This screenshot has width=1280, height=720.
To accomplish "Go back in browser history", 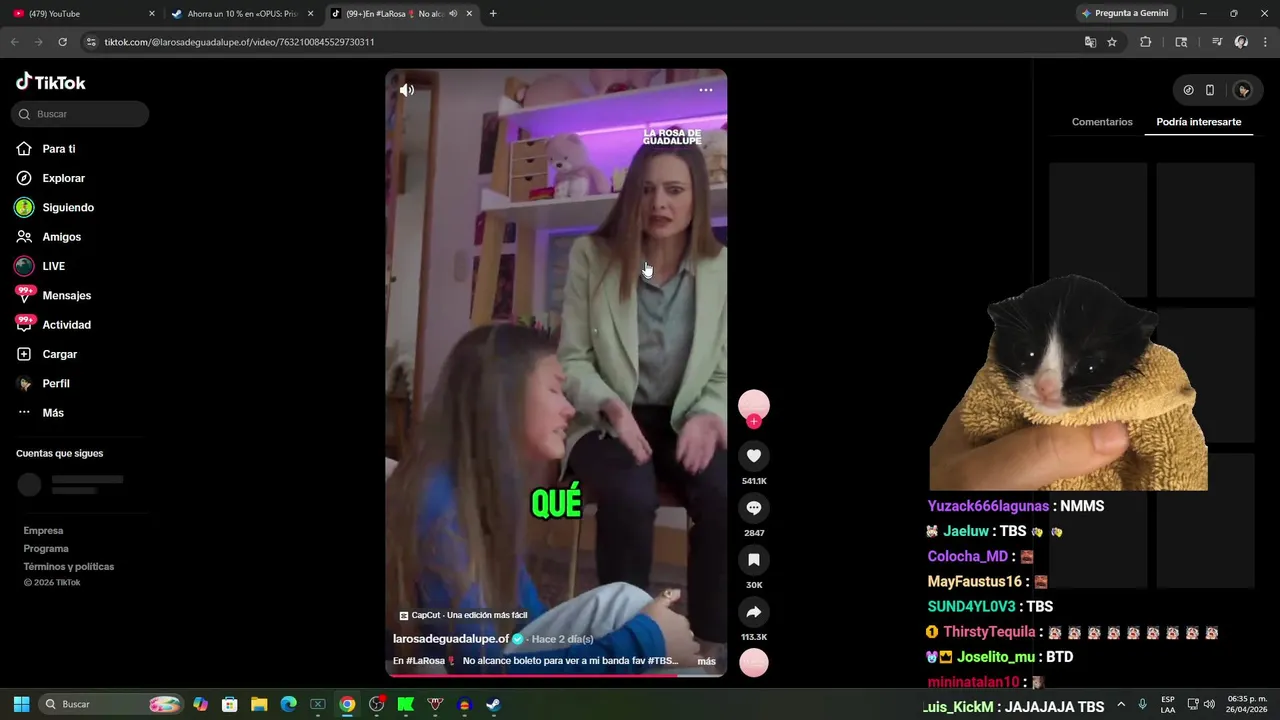I will coord(14,42).
